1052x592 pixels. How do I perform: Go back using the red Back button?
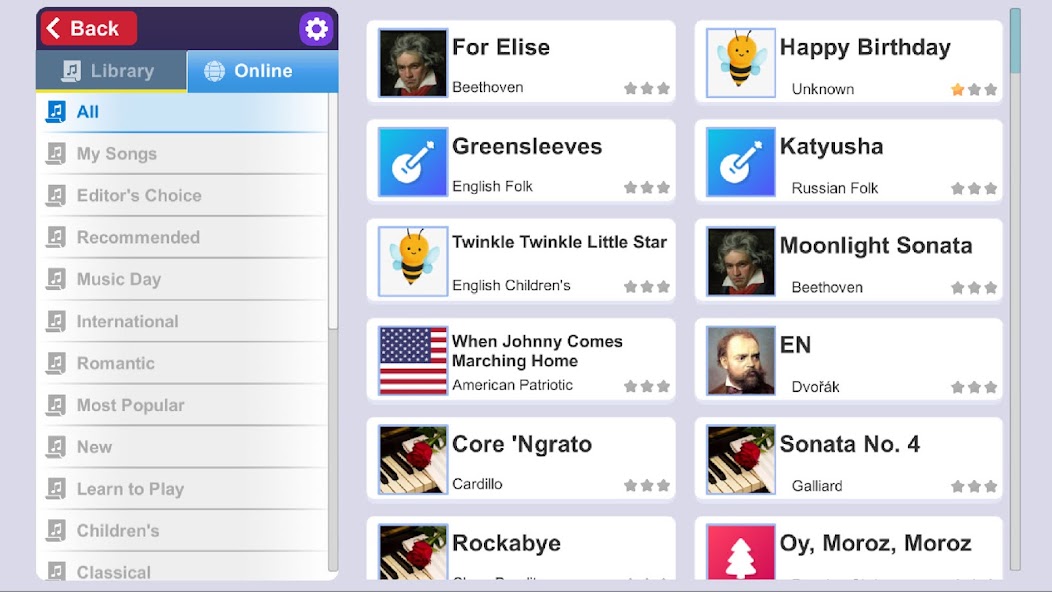point(89,28)
